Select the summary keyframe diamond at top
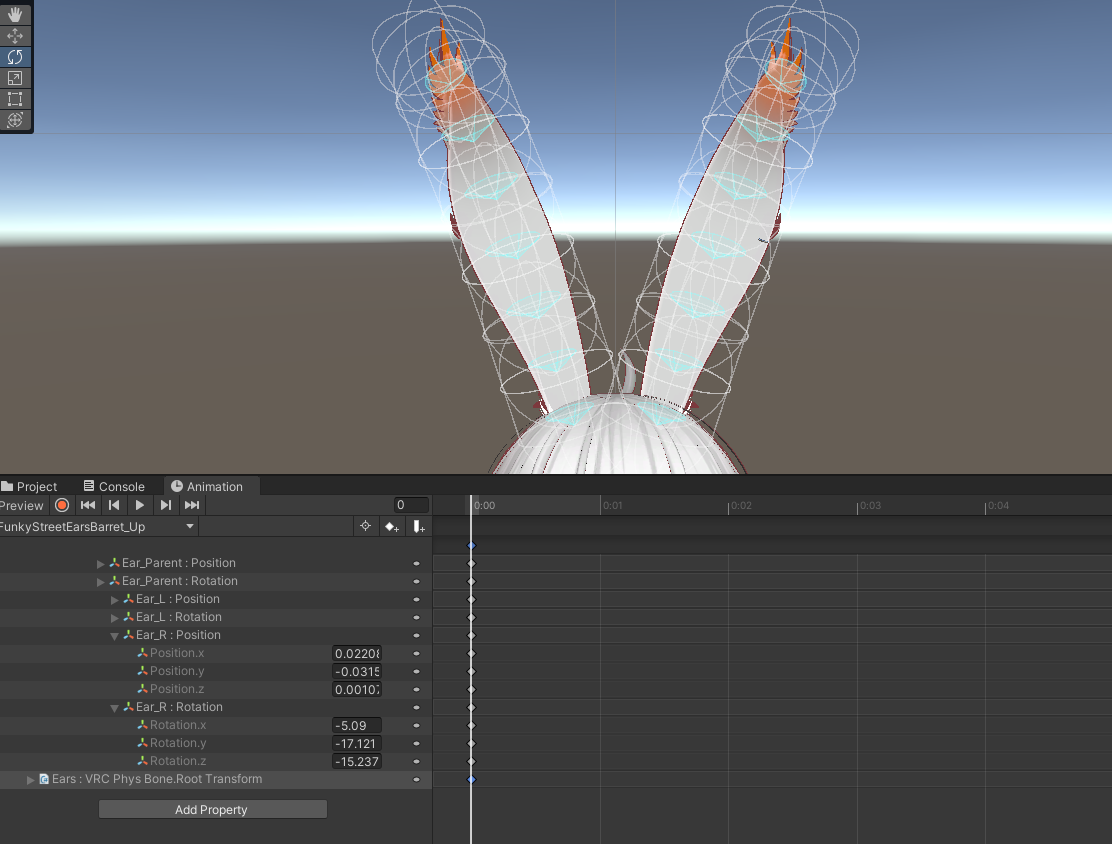Screen dimensions: 1112x844 (x=472, y=545)
